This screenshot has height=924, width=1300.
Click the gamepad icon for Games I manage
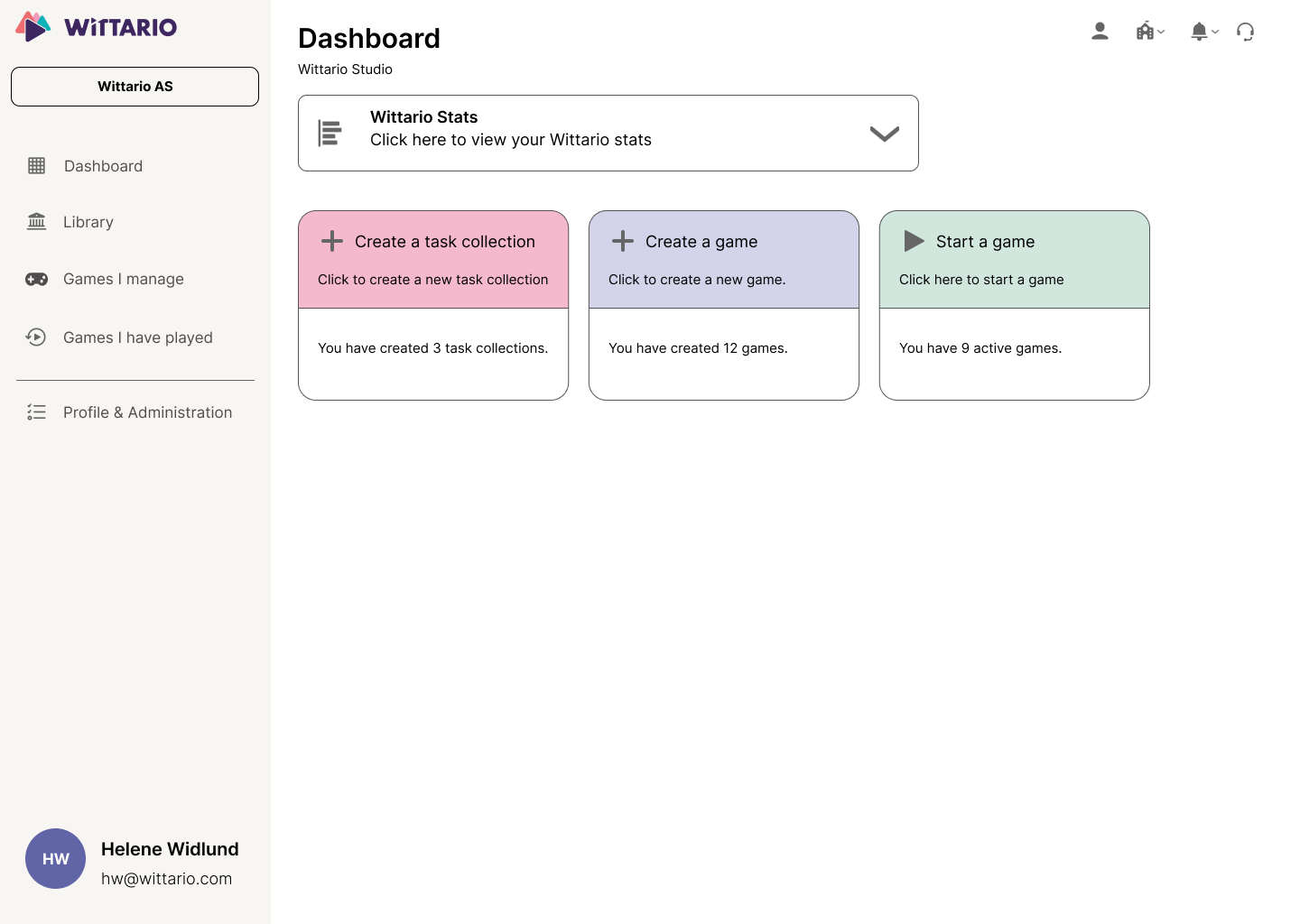pos(36,279)
